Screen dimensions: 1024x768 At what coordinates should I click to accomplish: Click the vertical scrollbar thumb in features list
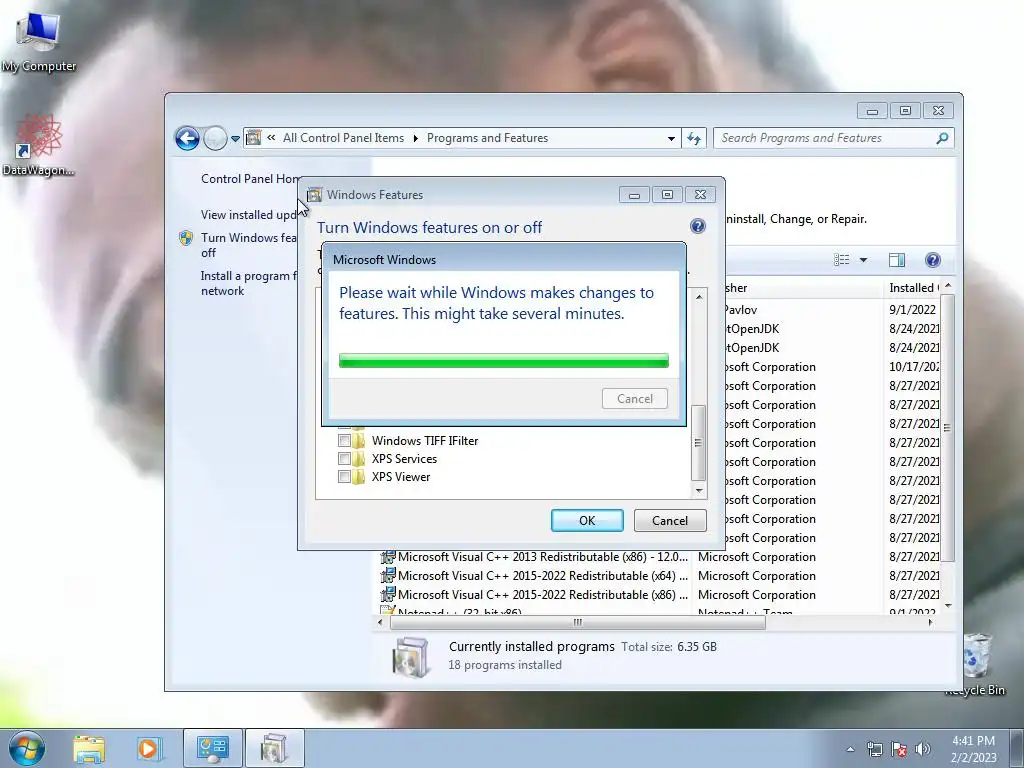pyautogui.click(x=698, y=443)
